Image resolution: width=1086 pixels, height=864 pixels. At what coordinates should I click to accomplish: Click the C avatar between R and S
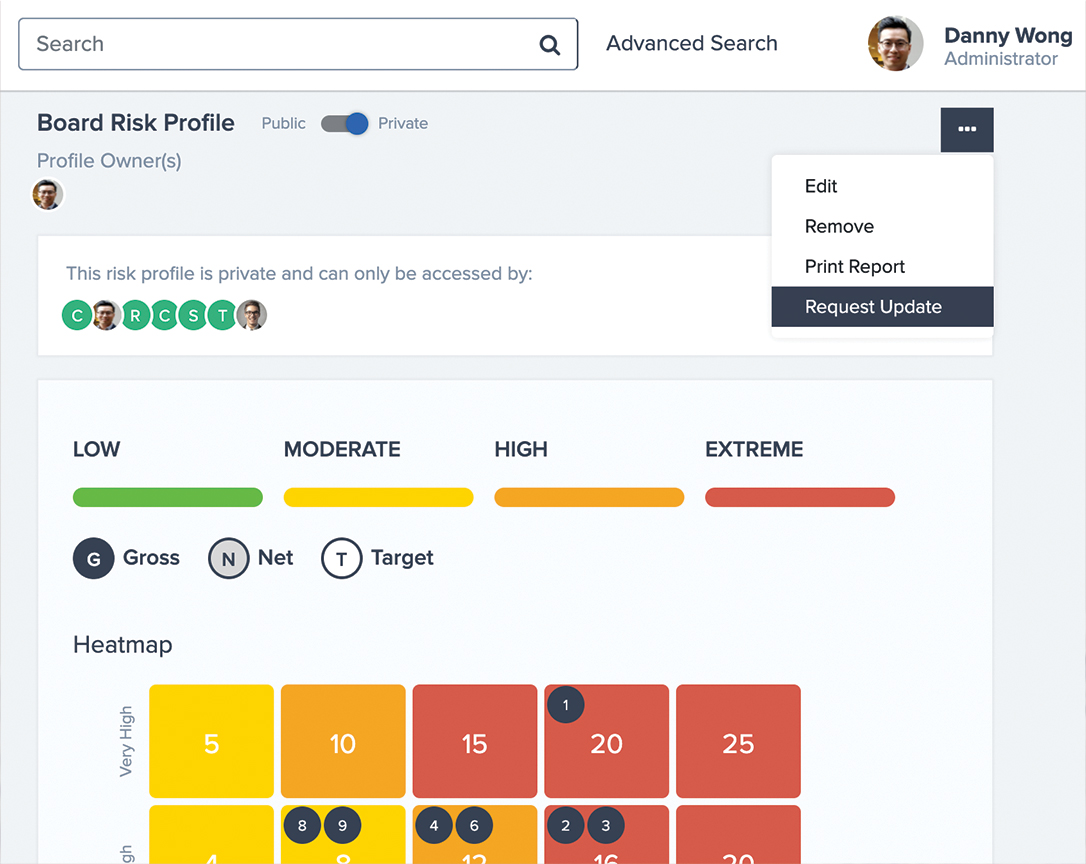pos(165,316)
